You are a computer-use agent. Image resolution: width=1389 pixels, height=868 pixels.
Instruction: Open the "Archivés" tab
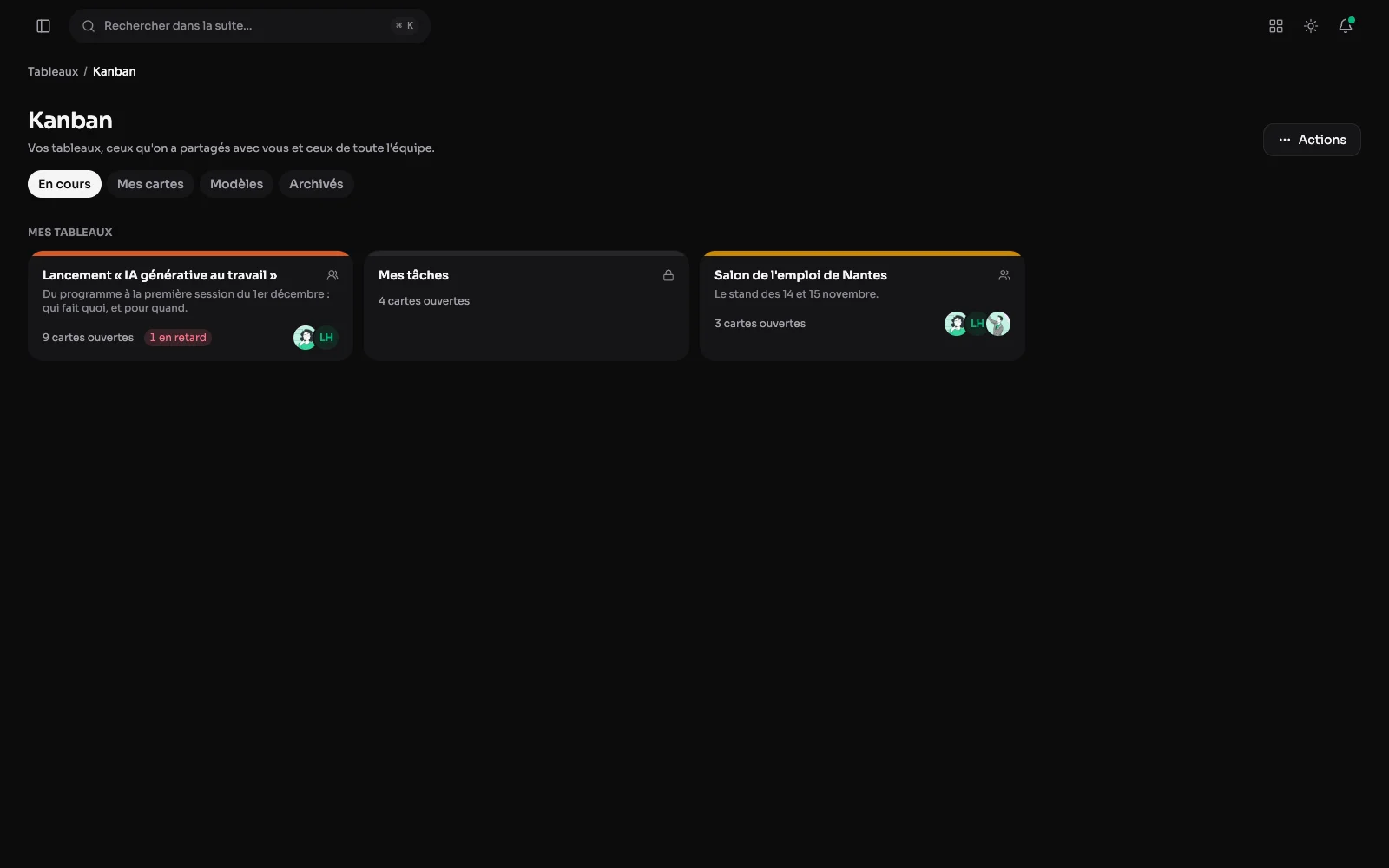pyautogui.click(x=316, y=184)
